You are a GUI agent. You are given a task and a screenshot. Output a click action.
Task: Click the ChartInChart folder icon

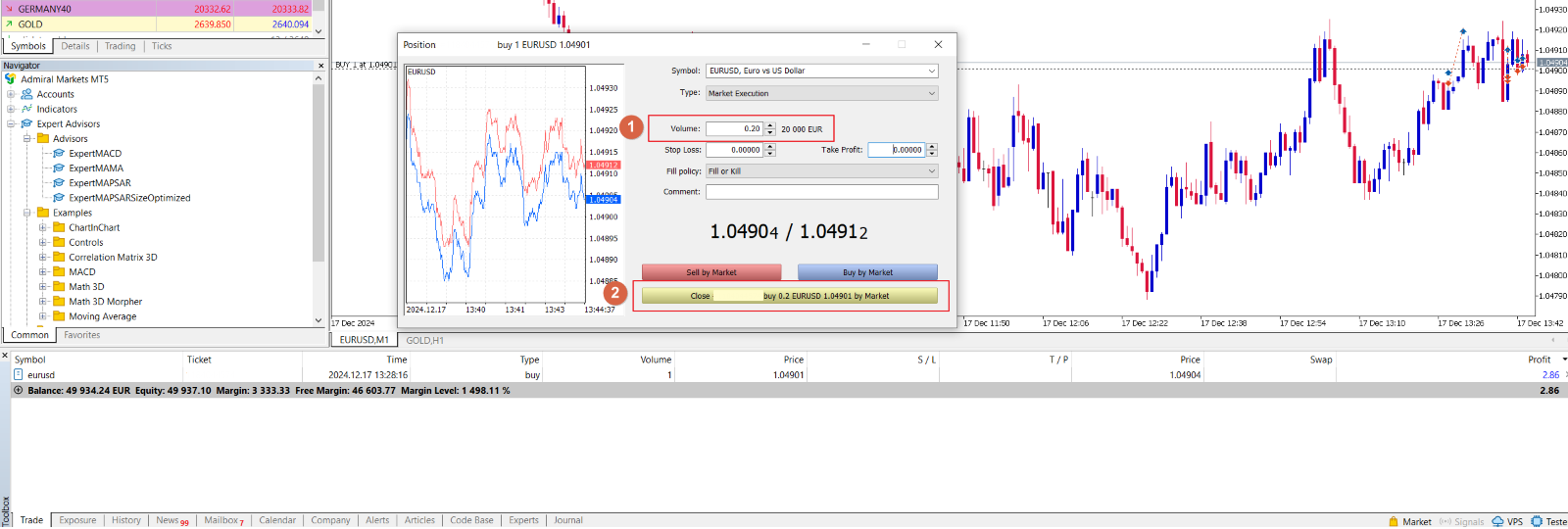coord(59,227)
